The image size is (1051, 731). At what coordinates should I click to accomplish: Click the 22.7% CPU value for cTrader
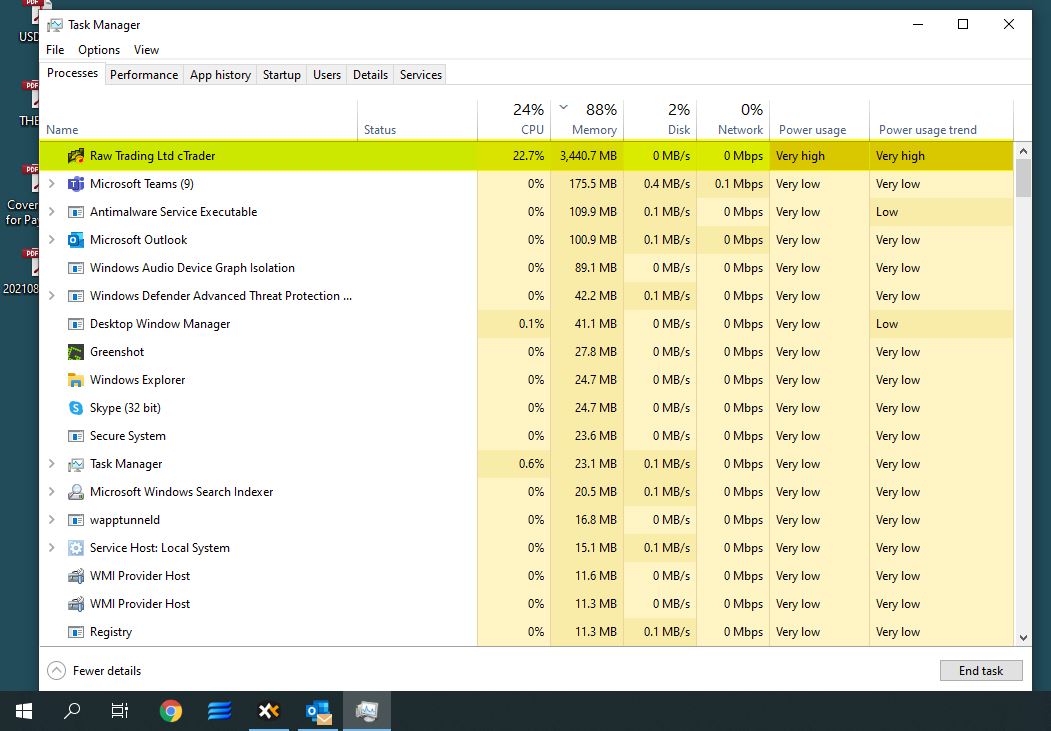pyautogui.click(x=528, y=156)
